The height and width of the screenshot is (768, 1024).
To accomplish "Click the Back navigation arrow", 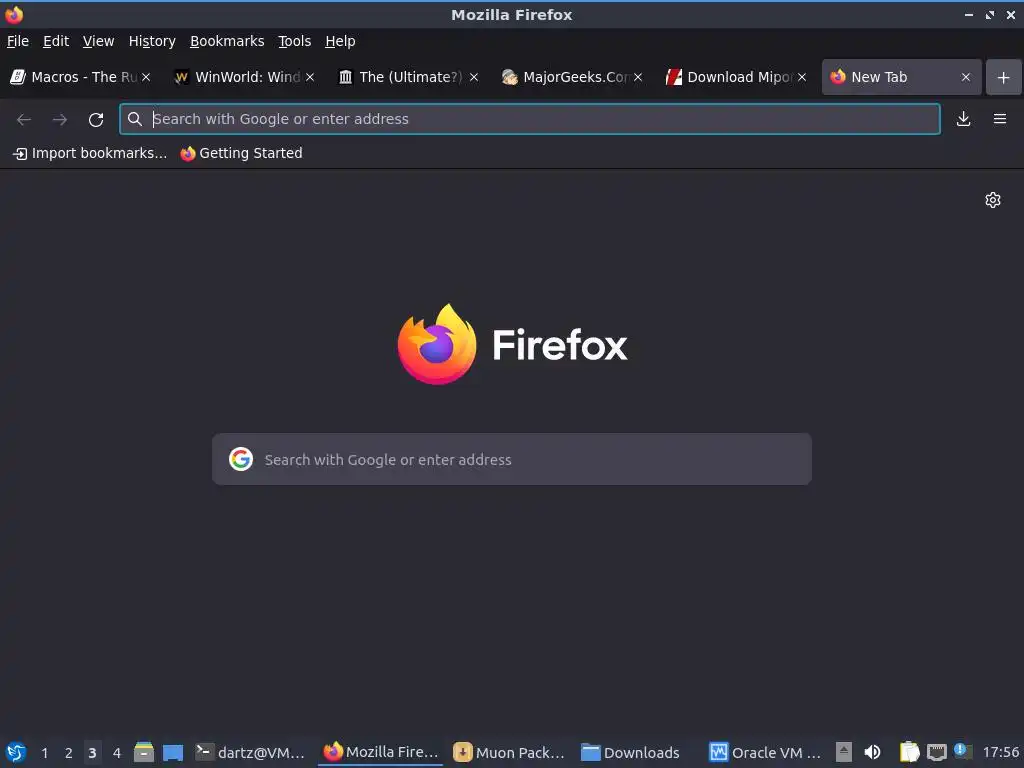I will coord(24,119).
